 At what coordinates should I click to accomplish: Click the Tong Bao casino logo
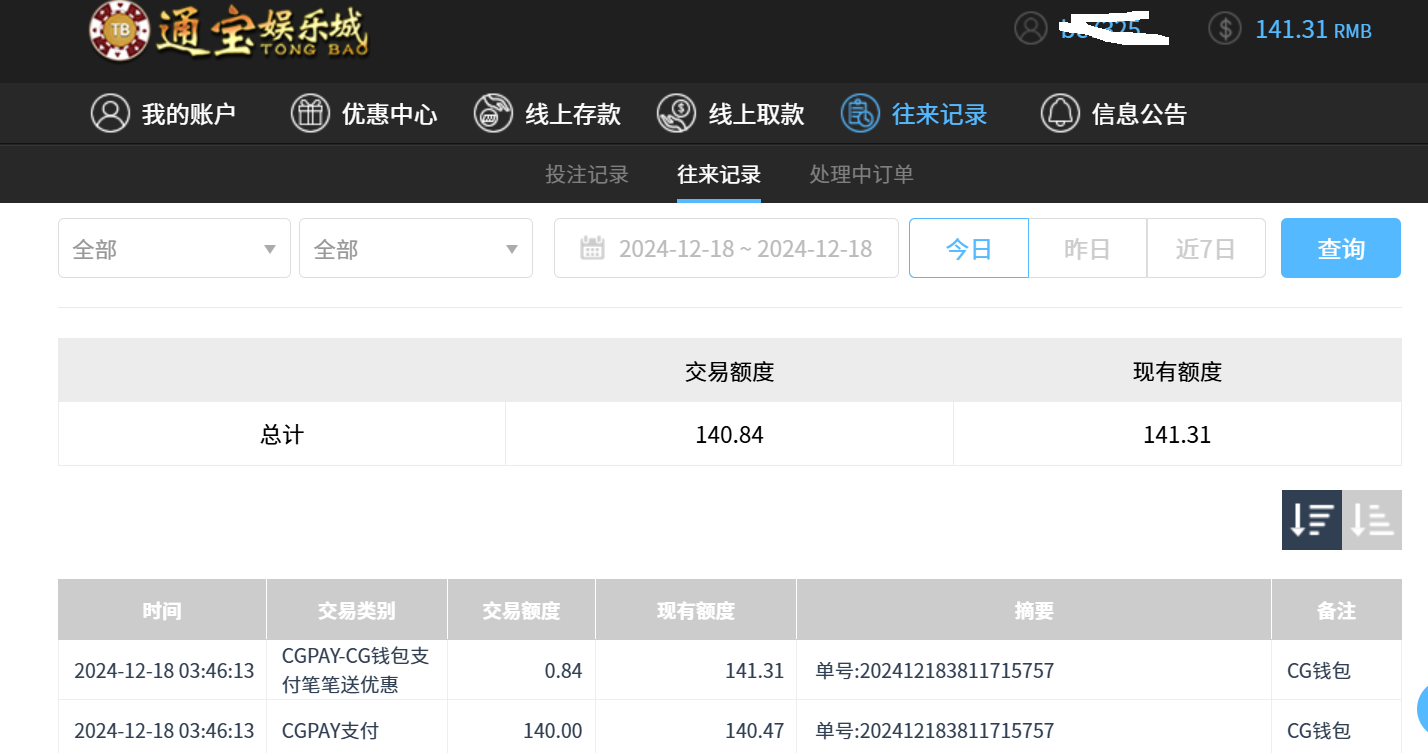pyautogui.click(x=228, y=30)
